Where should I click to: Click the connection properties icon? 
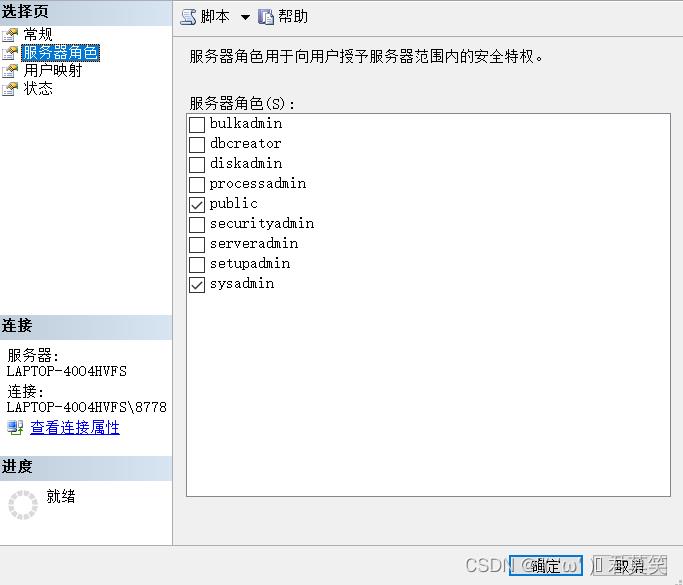(x=15, y=428)
